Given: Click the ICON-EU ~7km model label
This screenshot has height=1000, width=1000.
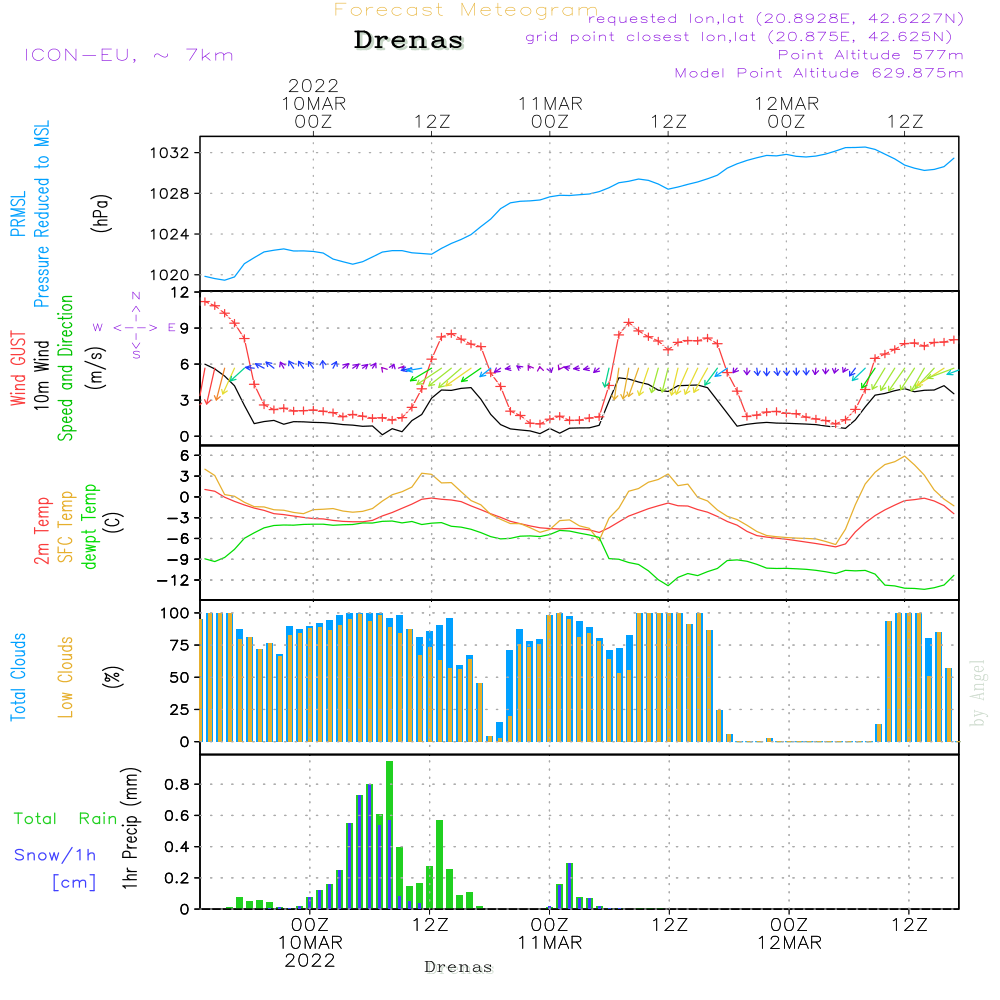Looking at the screenshot, I should click(127, 55).
